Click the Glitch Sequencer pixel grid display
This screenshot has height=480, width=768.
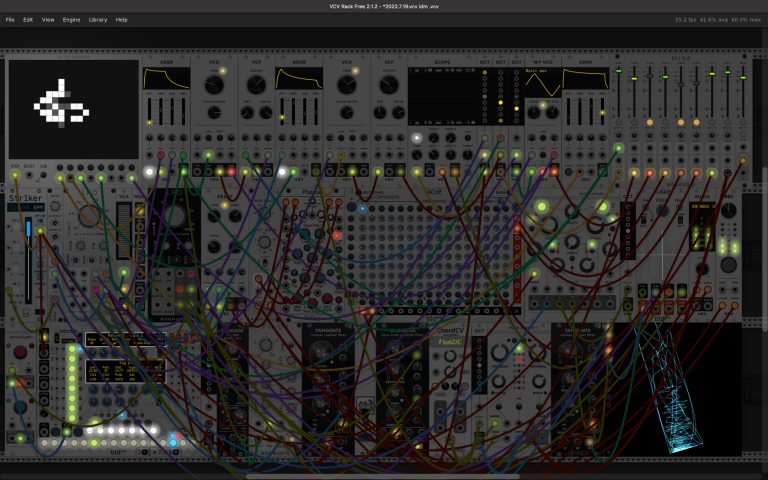(73, 109)
